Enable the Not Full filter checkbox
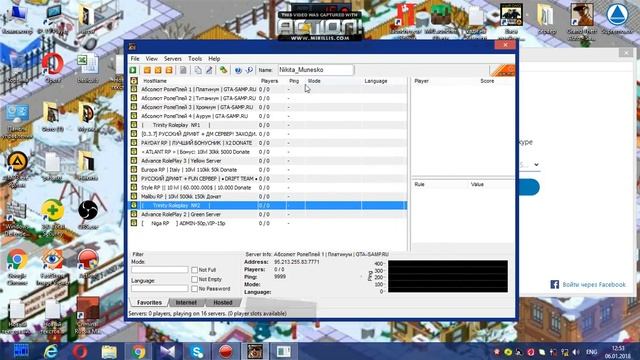Image resolution: width=640 pixels, height=360 pixels. pos(194,270)
